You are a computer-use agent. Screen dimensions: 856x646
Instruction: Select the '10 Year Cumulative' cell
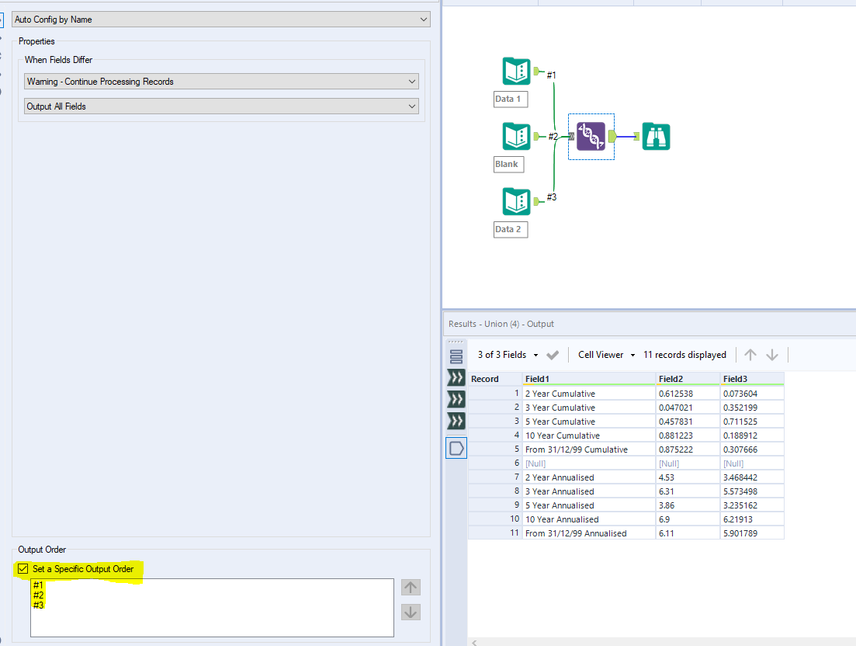(x=589, y=436)
